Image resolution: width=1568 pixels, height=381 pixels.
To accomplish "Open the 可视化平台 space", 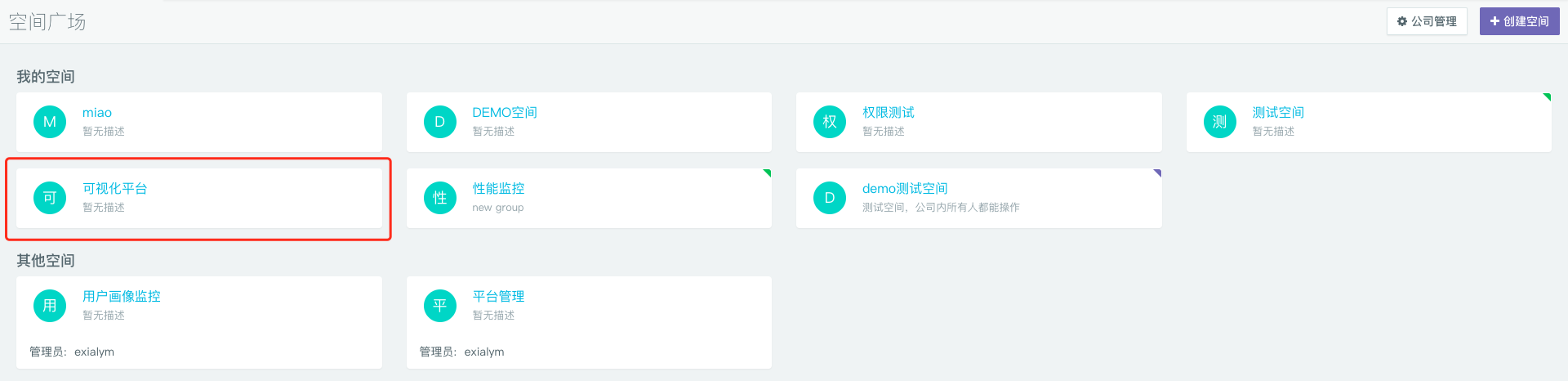I will pos(115,189).
